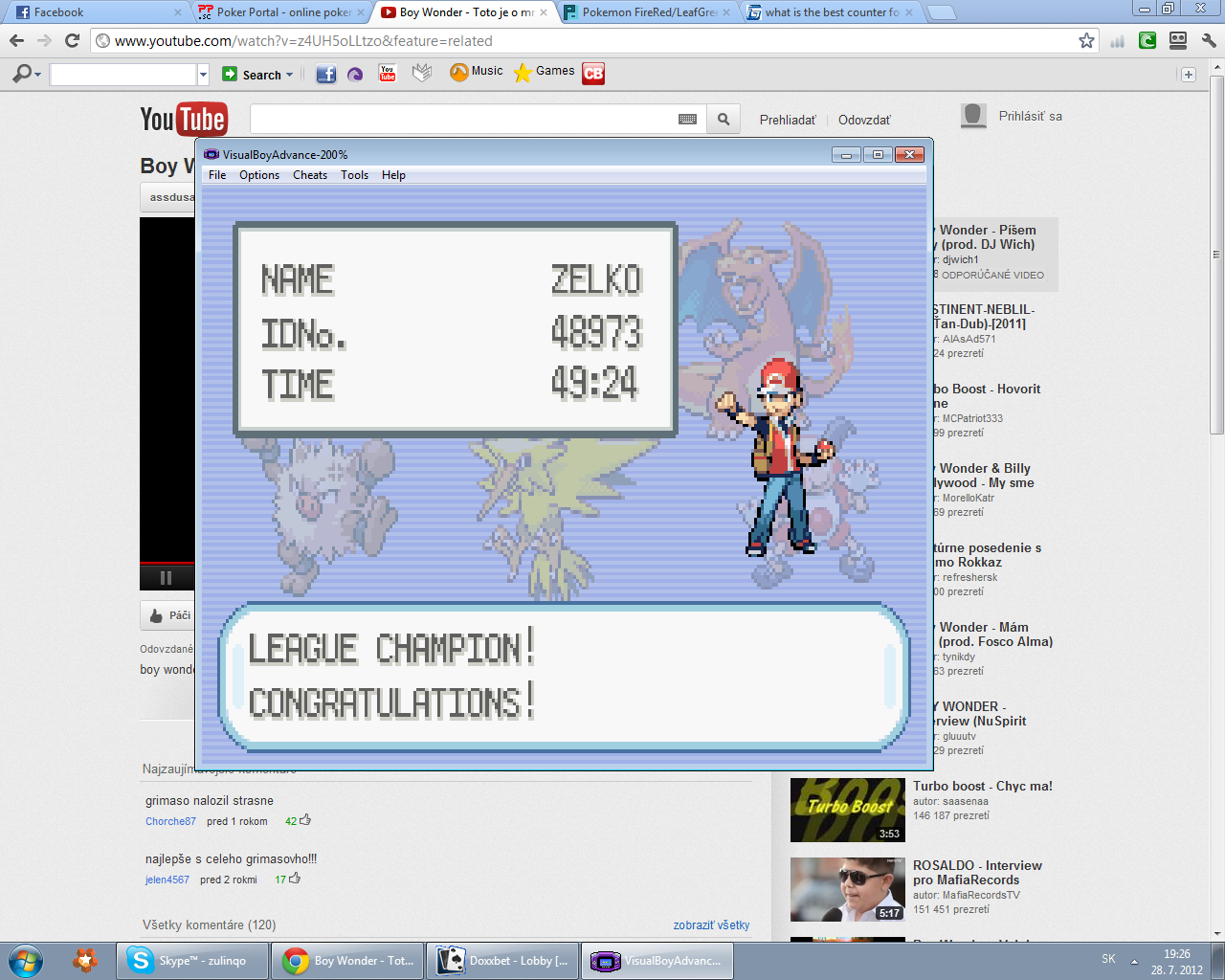Reload the page with the refresh icon
This screenshot has width=1225, height=980.
pyautogui.click(x=72, y=40)
